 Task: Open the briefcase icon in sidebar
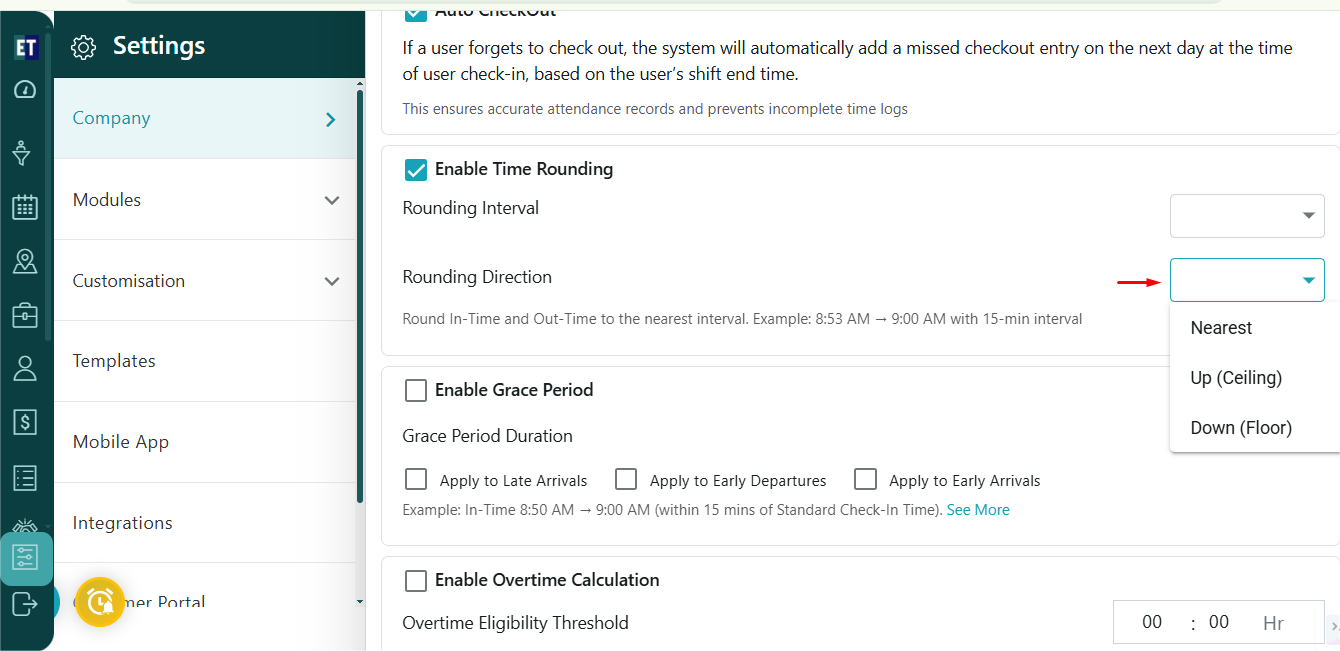(x=25, y=315)
